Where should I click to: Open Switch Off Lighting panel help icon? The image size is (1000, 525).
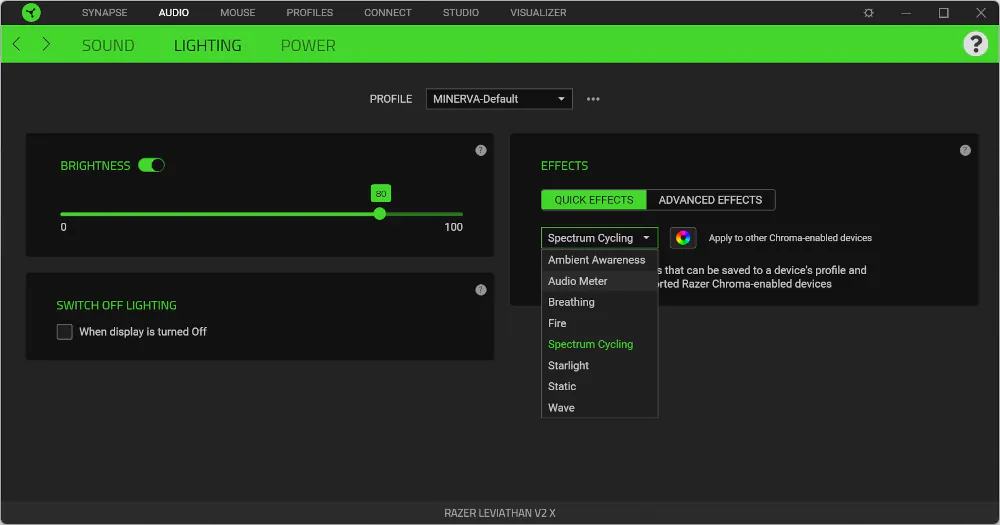(481, 290)
